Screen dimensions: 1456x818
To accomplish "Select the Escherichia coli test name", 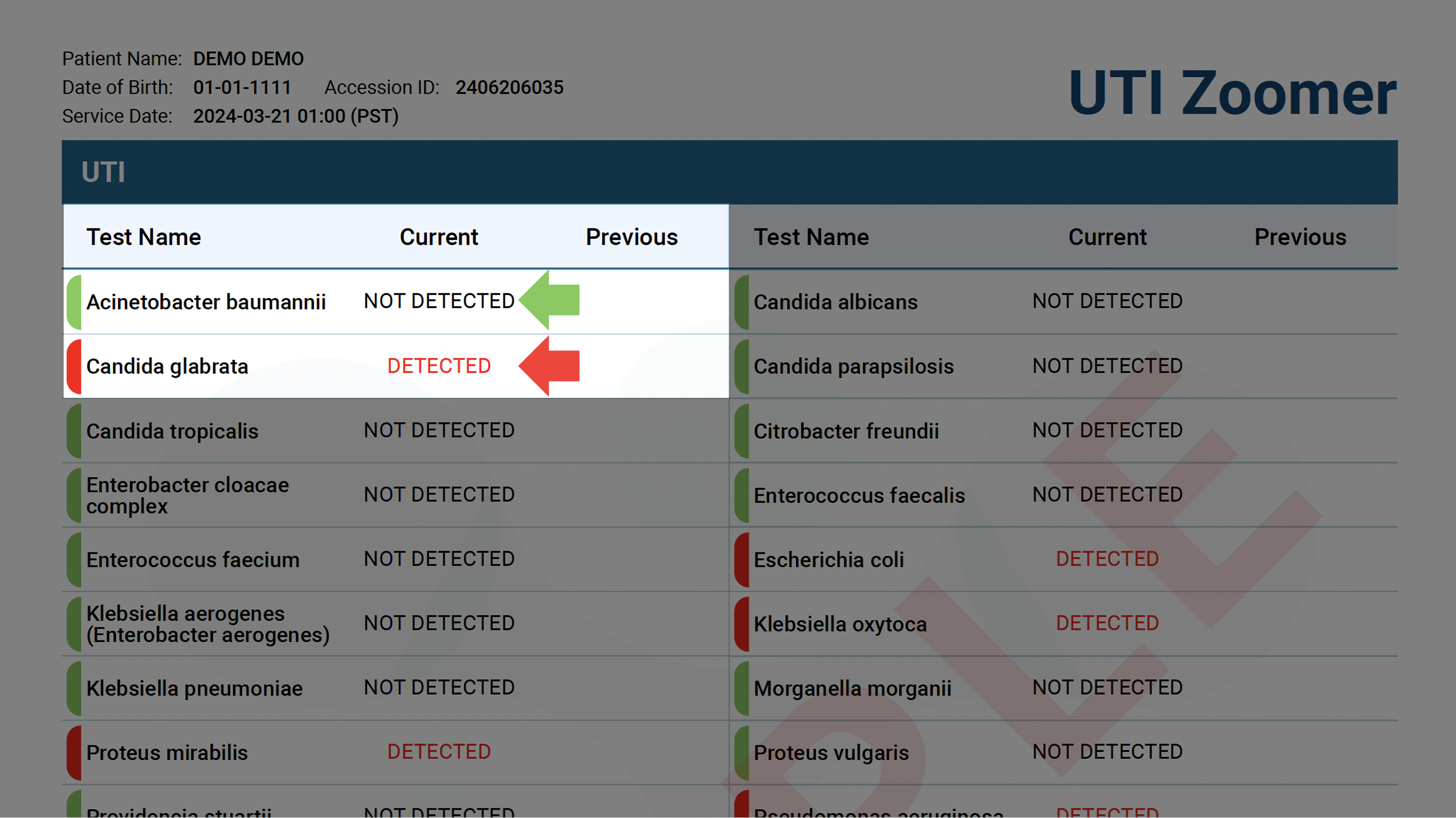I will coord(829,560).
